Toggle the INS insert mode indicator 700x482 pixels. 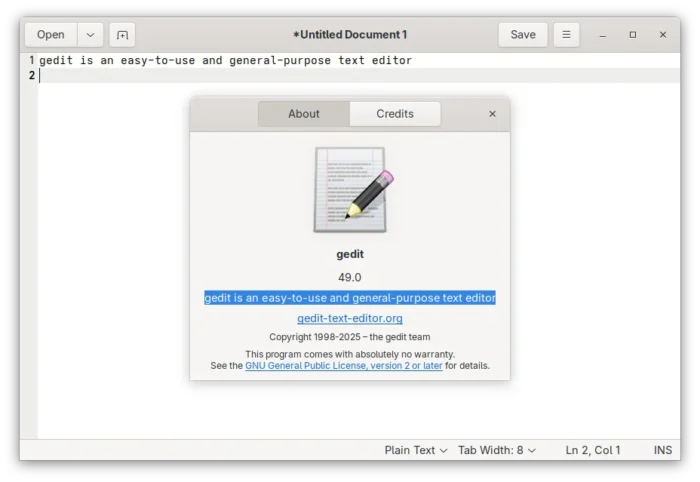coord(663,450)
